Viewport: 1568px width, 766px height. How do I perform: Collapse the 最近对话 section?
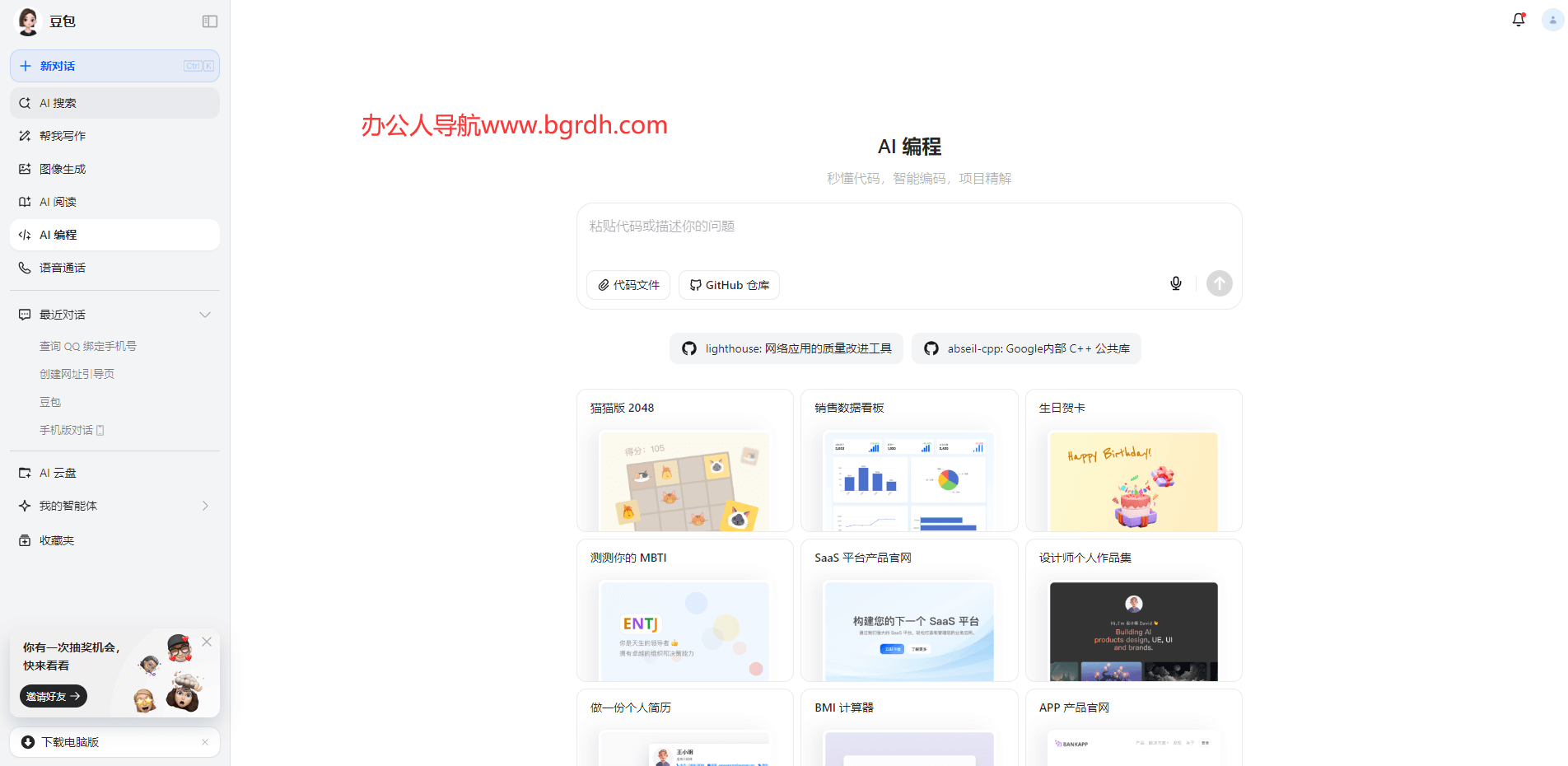pyautogui.click(x=205, y=314)
